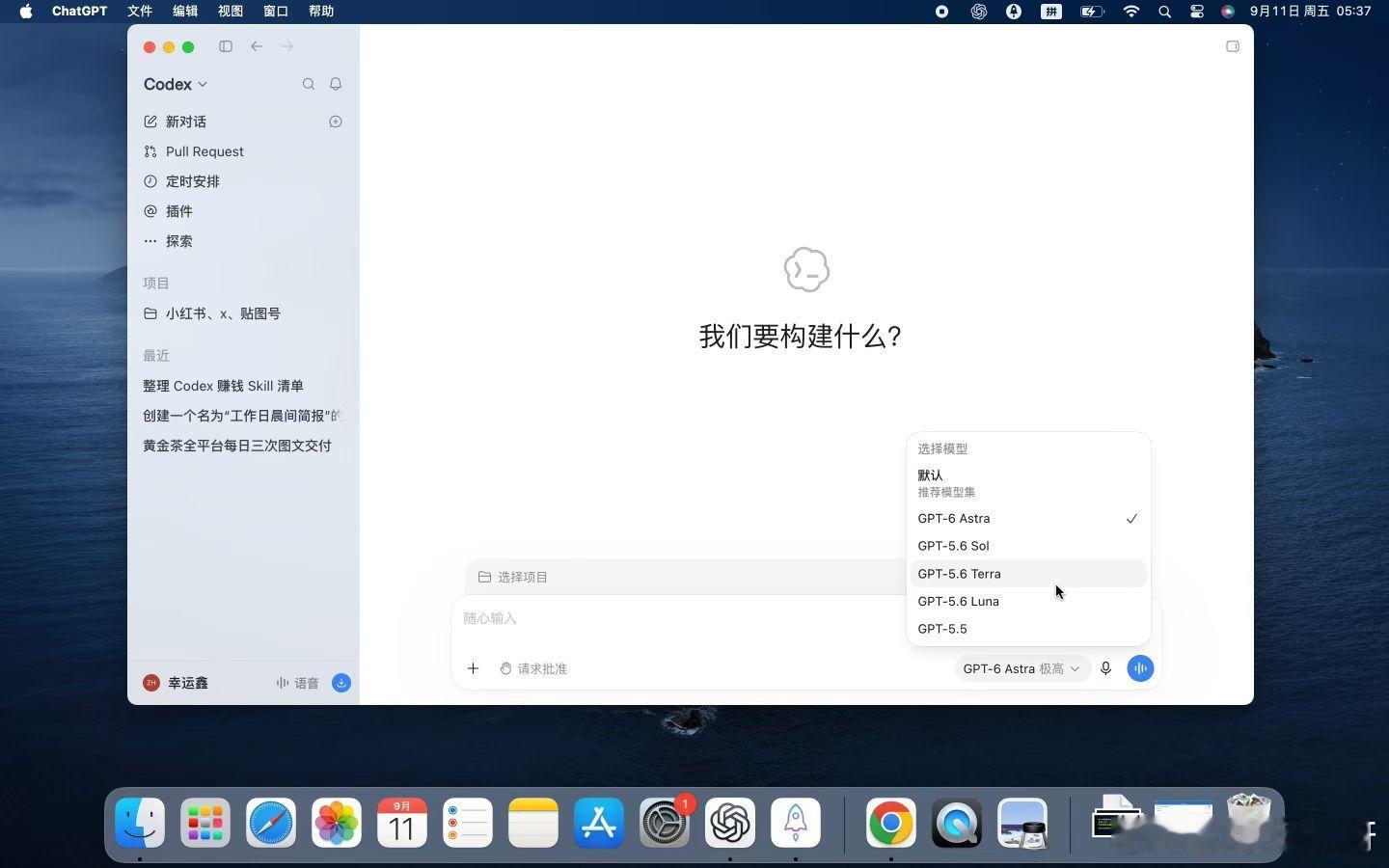Image resolution: width=1389 pixels, height=868 pixels.
Task: Go forward with the right arrow
Action: 287,46
